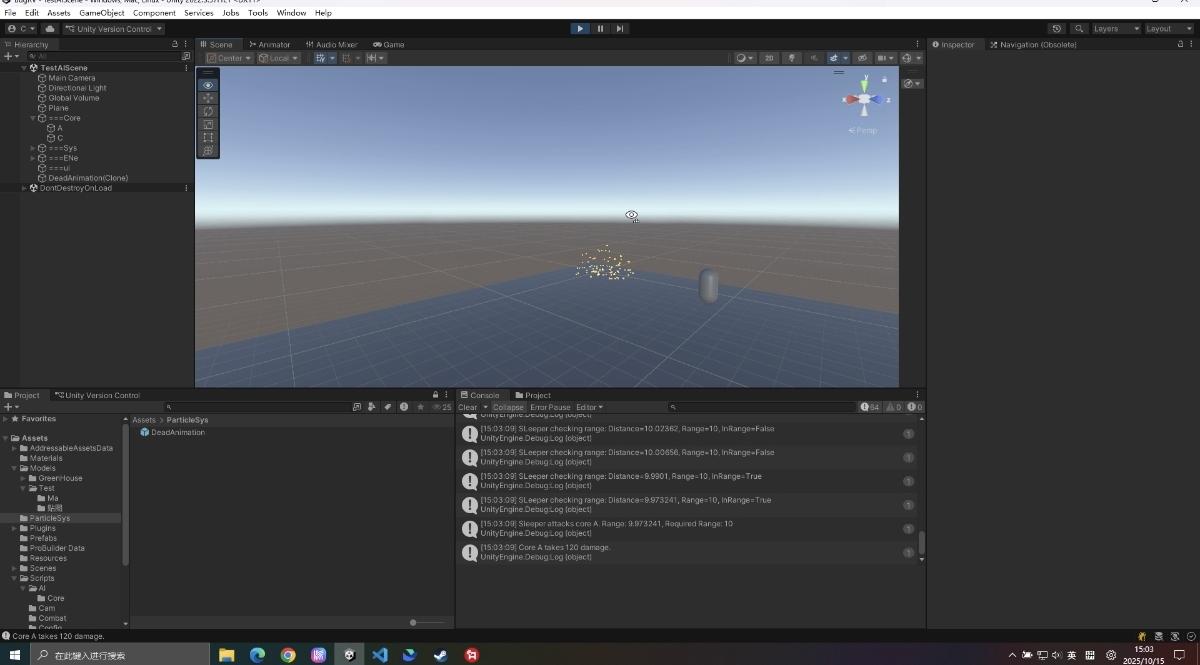The width and height of the screenshot is (1200, 665).
Task: Clear the Console log
Action: coord(467,407)
